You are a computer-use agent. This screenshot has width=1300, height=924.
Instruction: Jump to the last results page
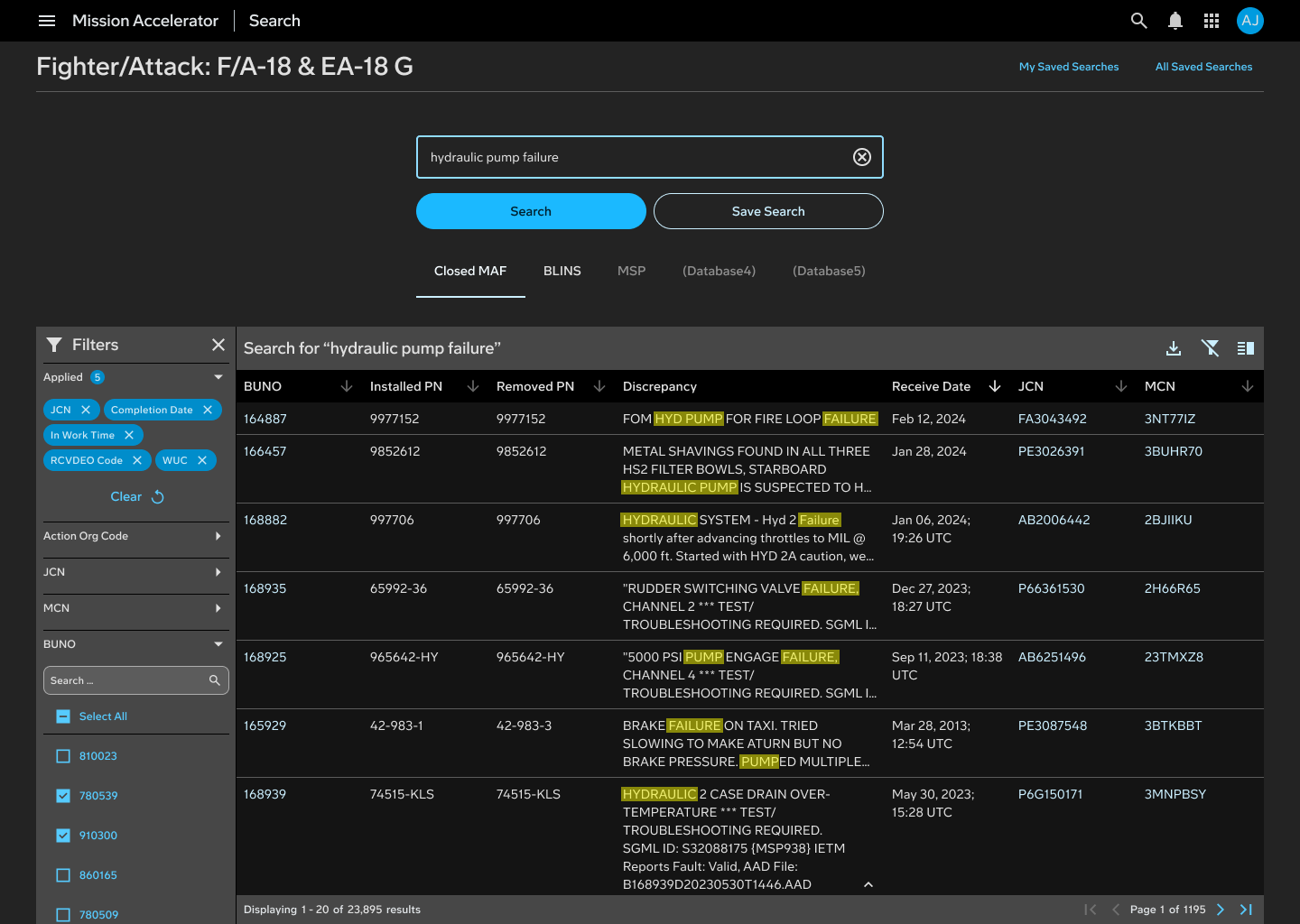point(1246,910)
